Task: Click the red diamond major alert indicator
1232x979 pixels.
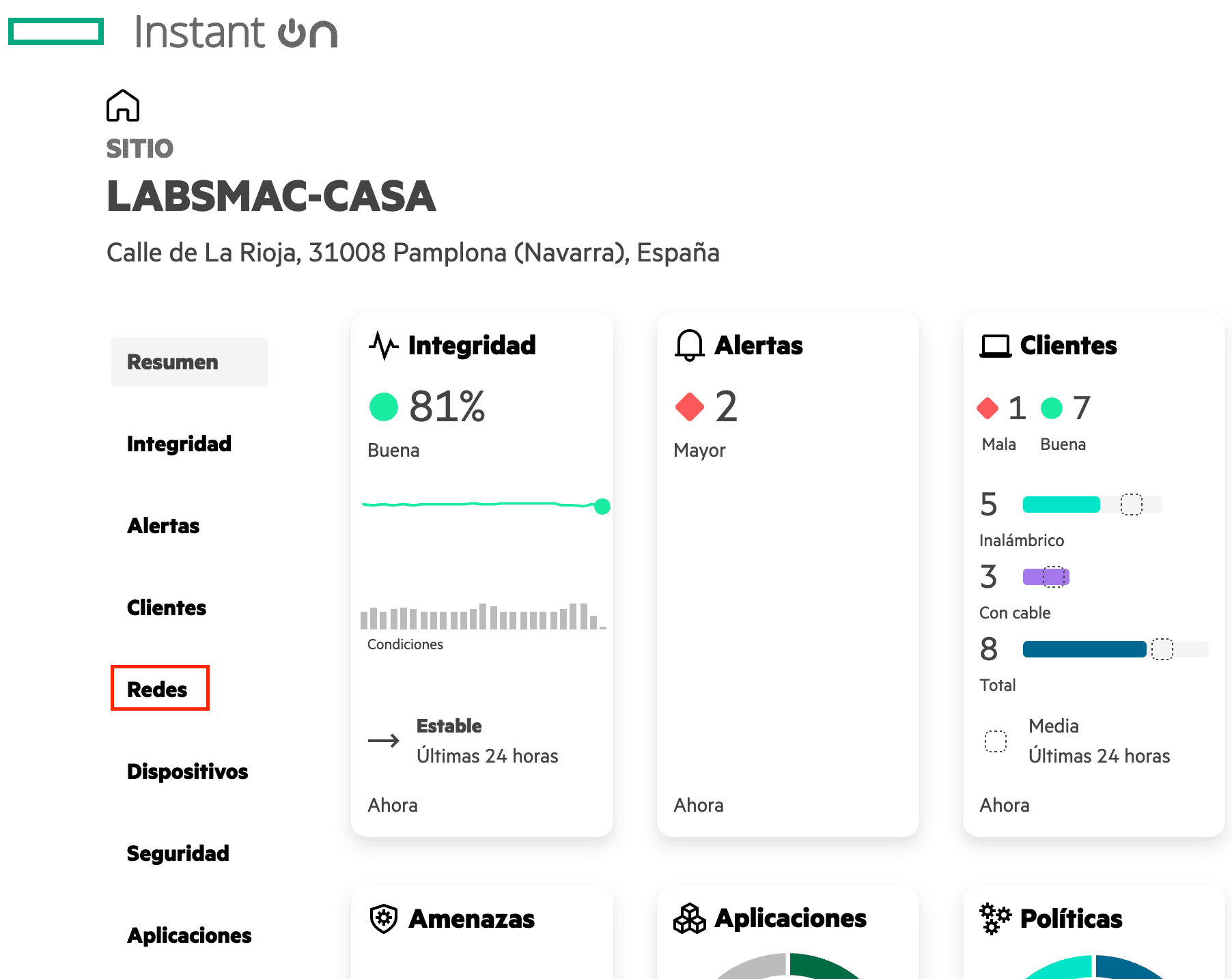Action: click(x=689, y=407)
